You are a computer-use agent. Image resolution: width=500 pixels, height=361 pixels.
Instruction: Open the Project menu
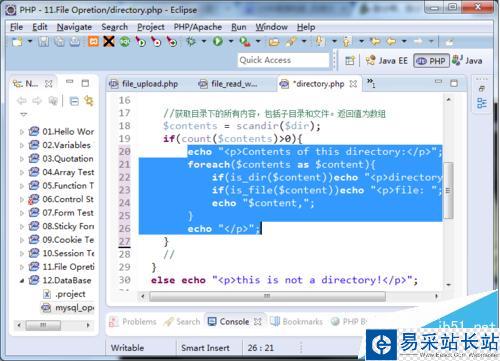coord(151,27)
